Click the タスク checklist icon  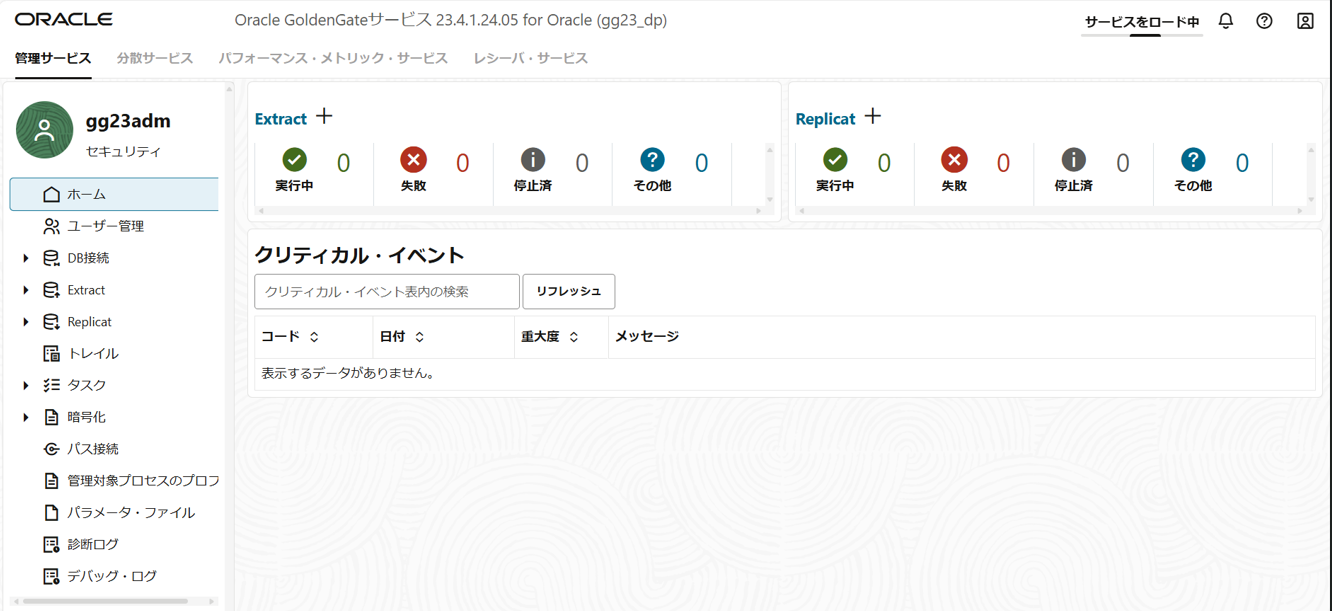[51, 385]
